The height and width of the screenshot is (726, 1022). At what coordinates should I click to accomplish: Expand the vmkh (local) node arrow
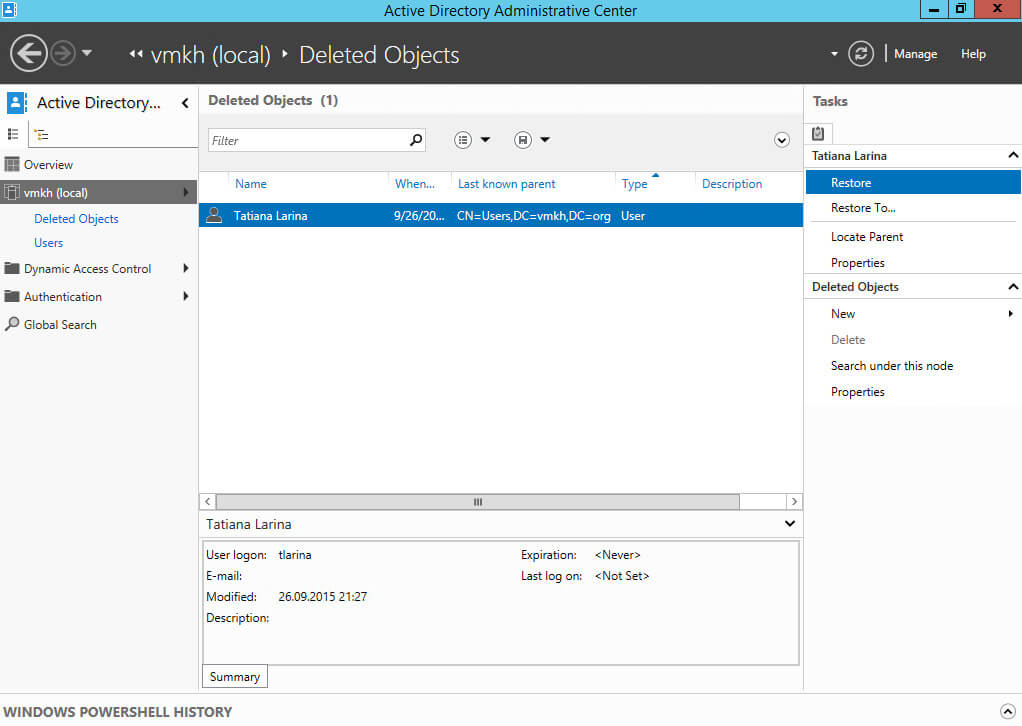pos(186,192)
